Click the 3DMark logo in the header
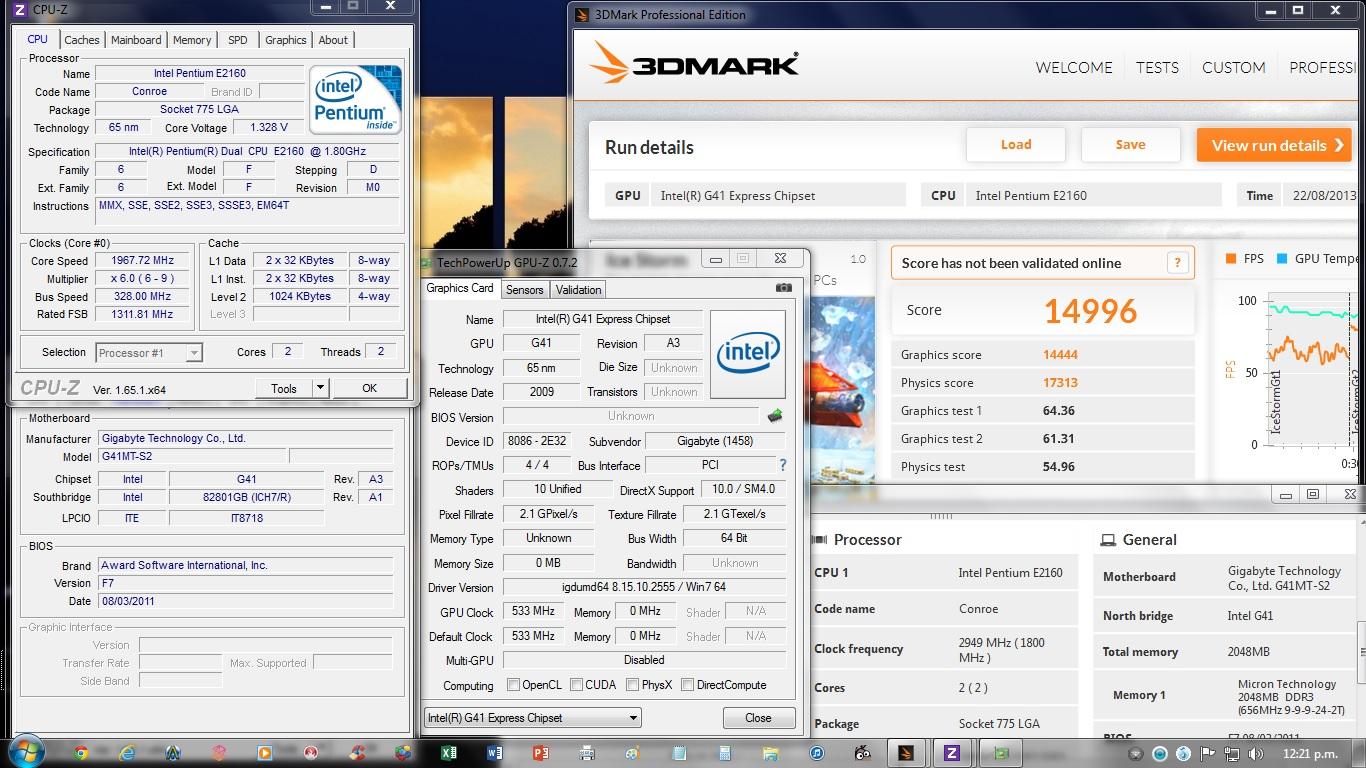Screen dimensions: 1366x768 pyautogui.click(x=693, y=64)
